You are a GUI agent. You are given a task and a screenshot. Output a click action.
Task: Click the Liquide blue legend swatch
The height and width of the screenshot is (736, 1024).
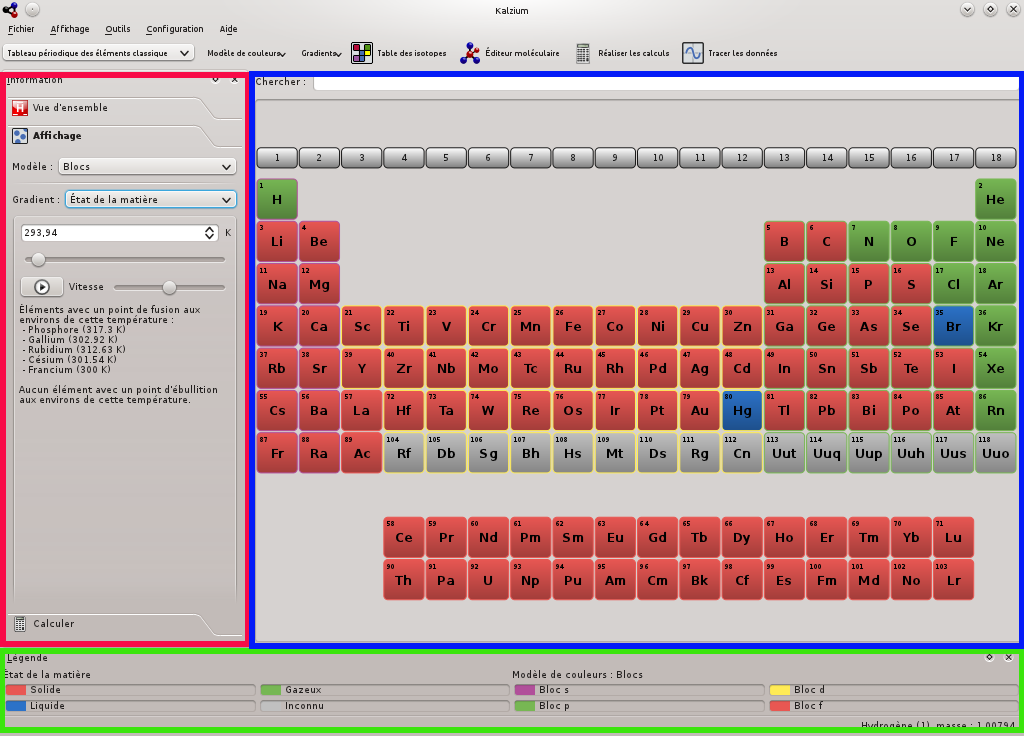point(16,706)
